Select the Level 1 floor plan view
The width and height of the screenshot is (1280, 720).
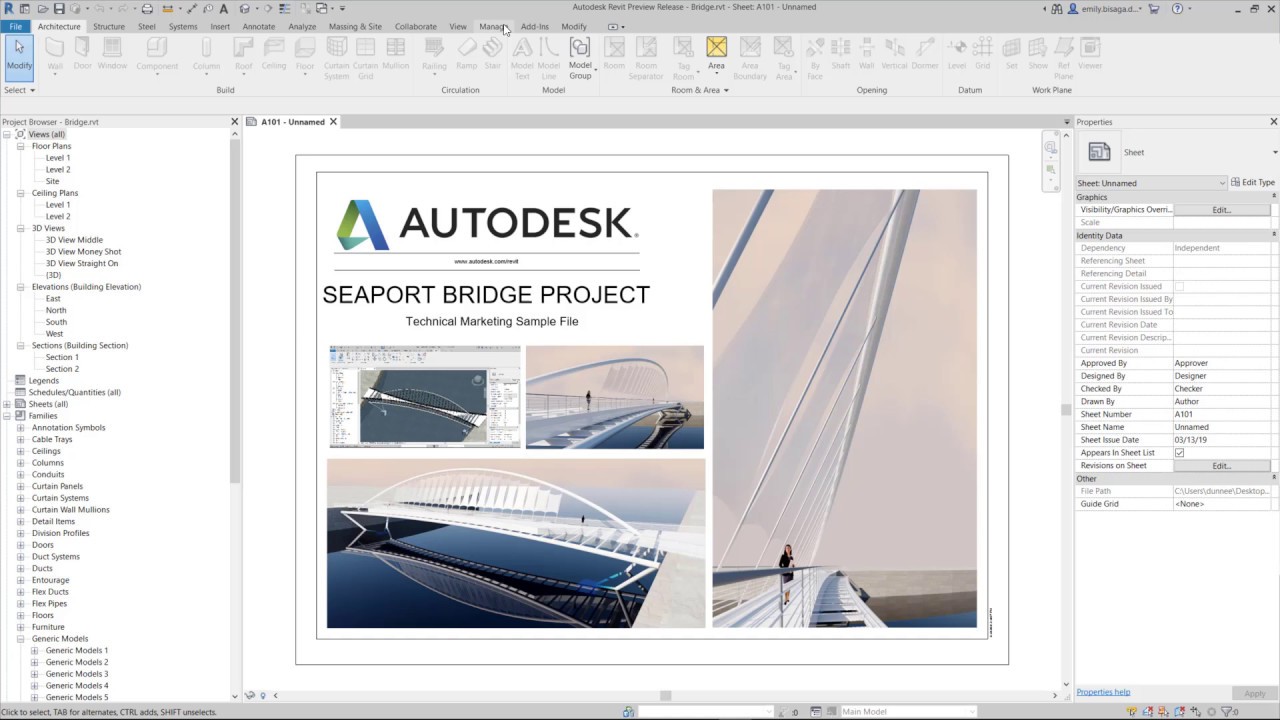point(57,157)
